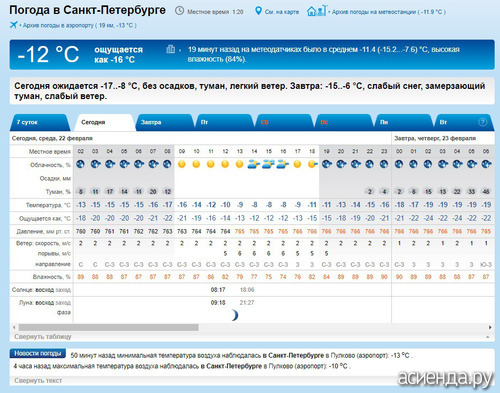Select the Пт forecast tab

click(223, 122)
